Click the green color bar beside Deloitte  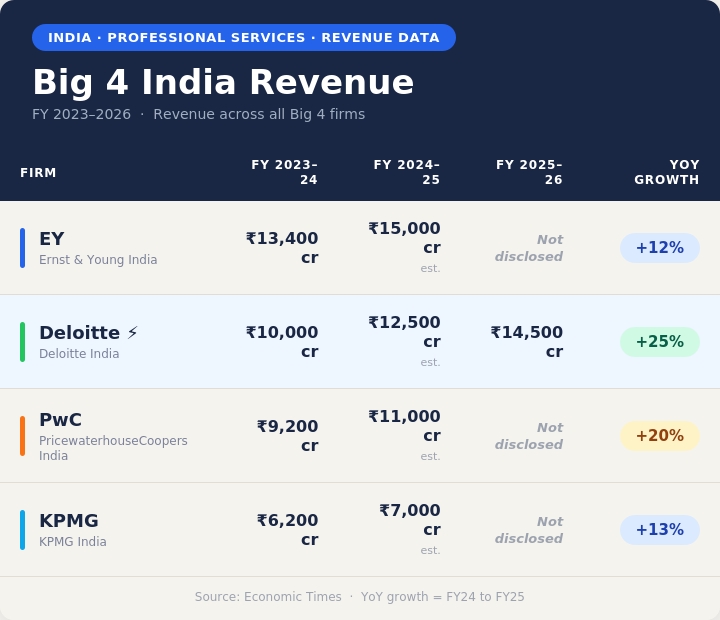22,342
